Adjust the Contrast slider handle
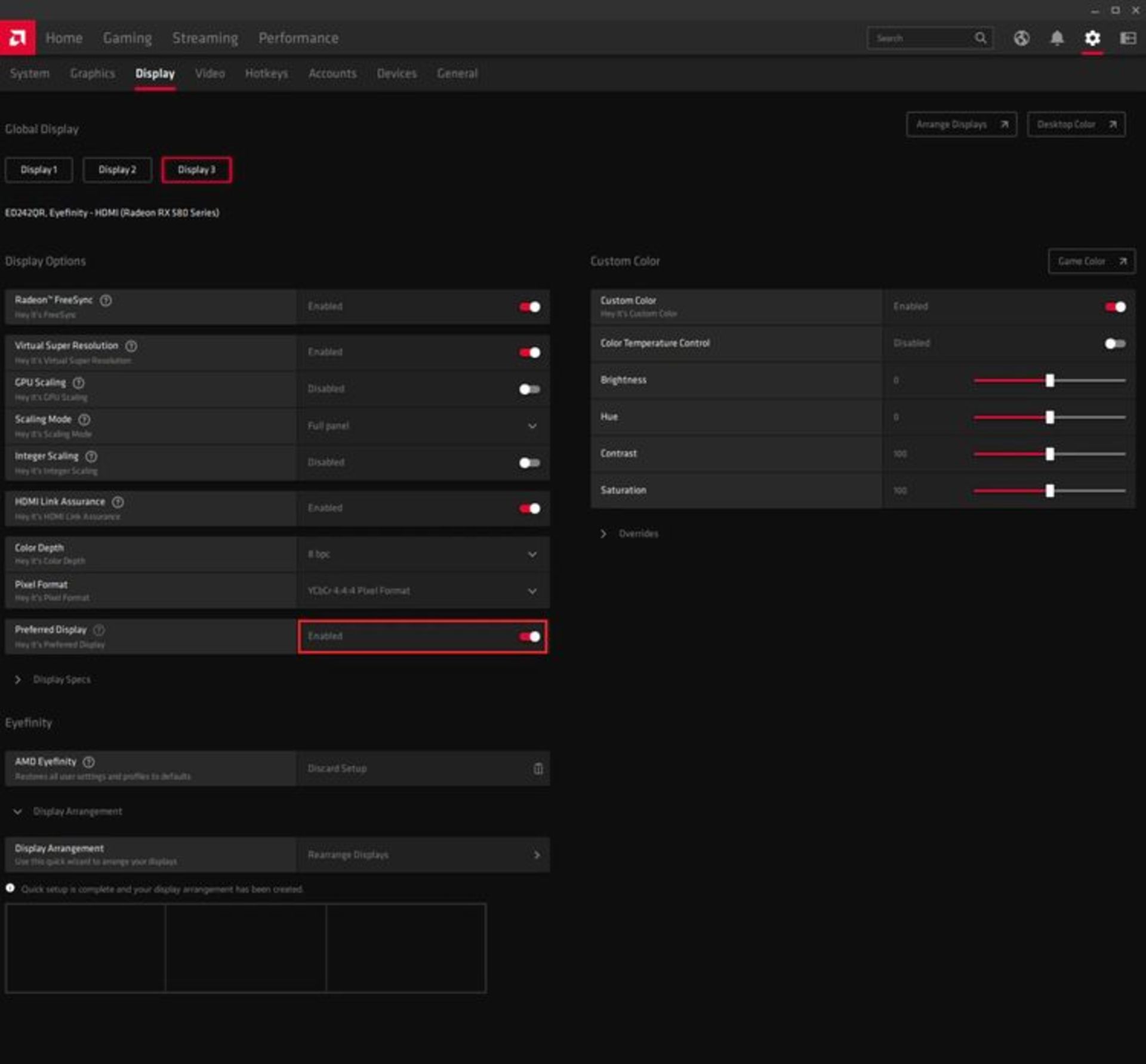The width and height of the screenshot is (1146, 1064). pos(1050,454)
